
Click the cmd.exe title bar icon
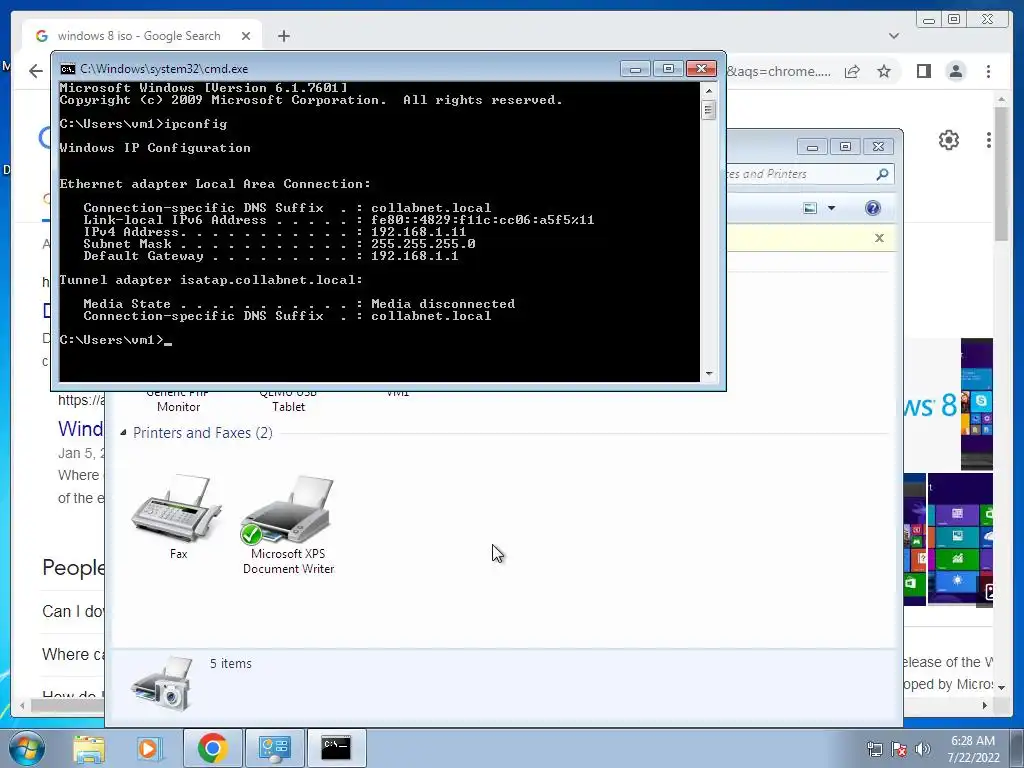click(x=67, y=69)
